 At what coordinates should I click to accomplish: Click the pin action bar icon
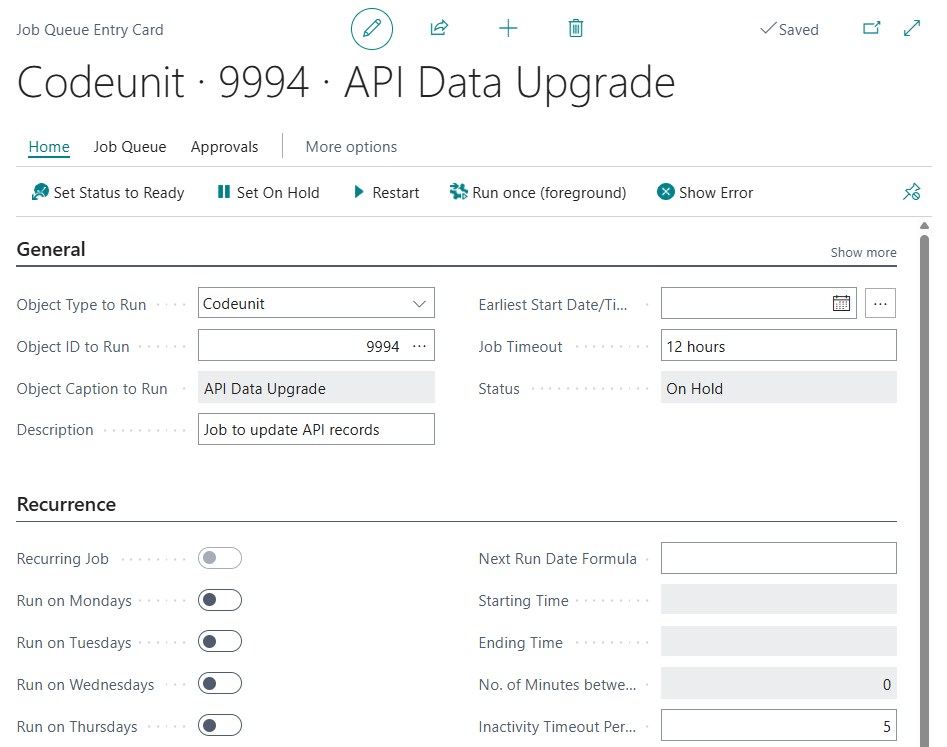[x=911, y=192]
